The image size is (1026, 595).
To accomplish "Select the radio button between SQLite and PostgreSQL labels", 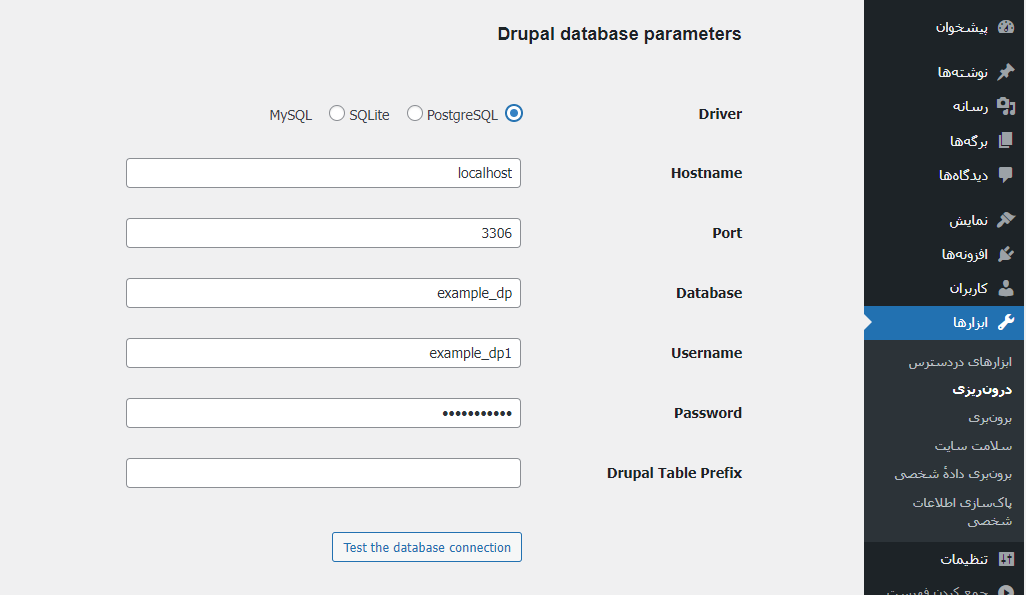I will pos(414,113).
